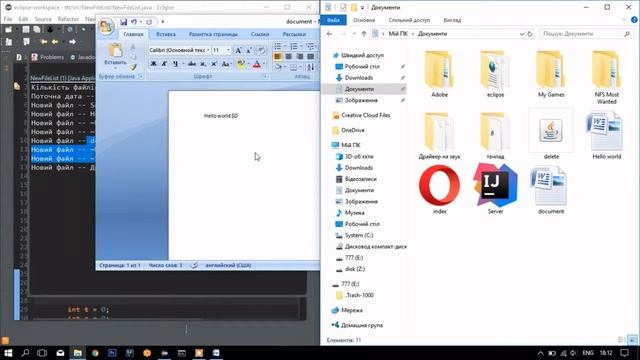Switch to the Вставка tab in Word
Image resolution: width=640 pixels, height=360 pixels.
tap(166, 34)
